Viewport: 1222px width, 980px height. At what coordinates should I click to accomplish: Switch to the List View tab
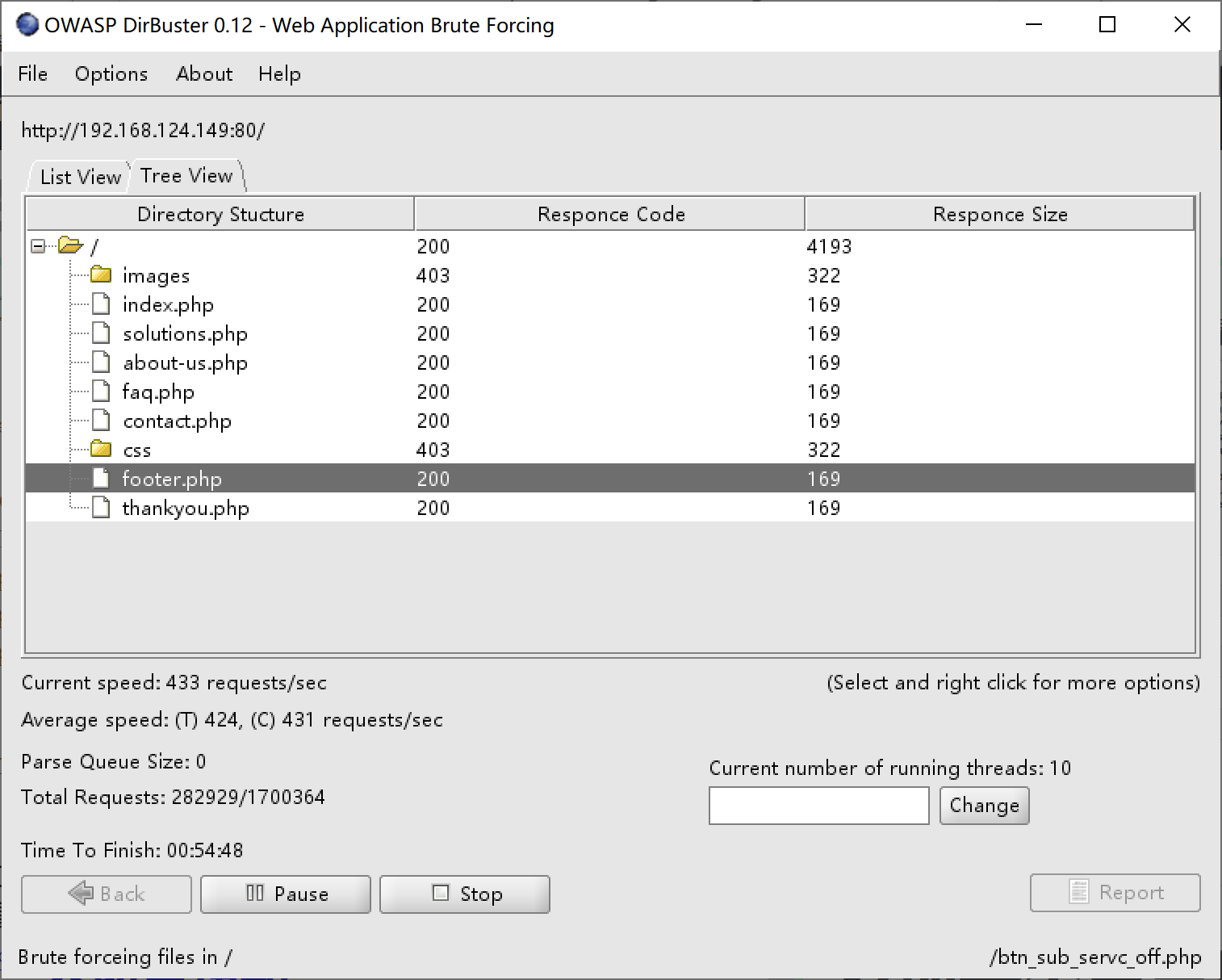pos(80,177)
